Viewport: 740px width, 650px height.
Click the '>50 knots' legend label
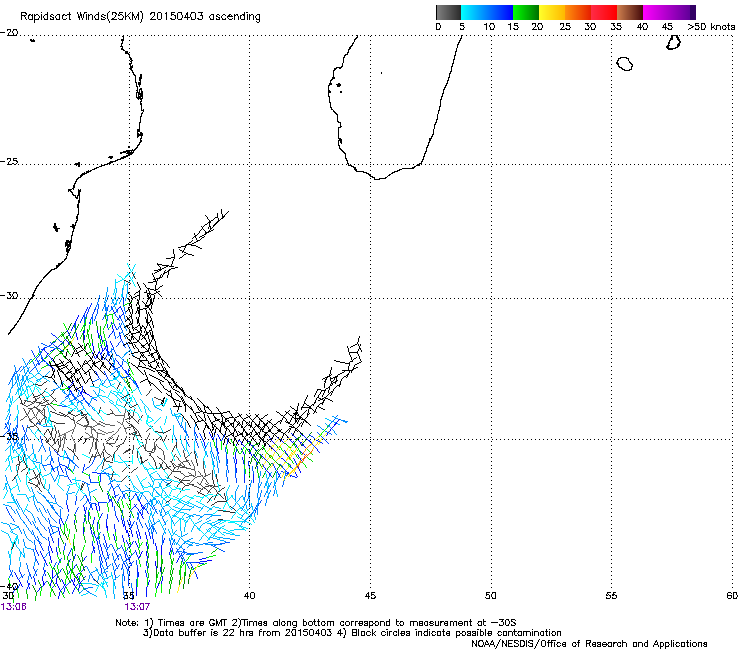click(711, 27)
